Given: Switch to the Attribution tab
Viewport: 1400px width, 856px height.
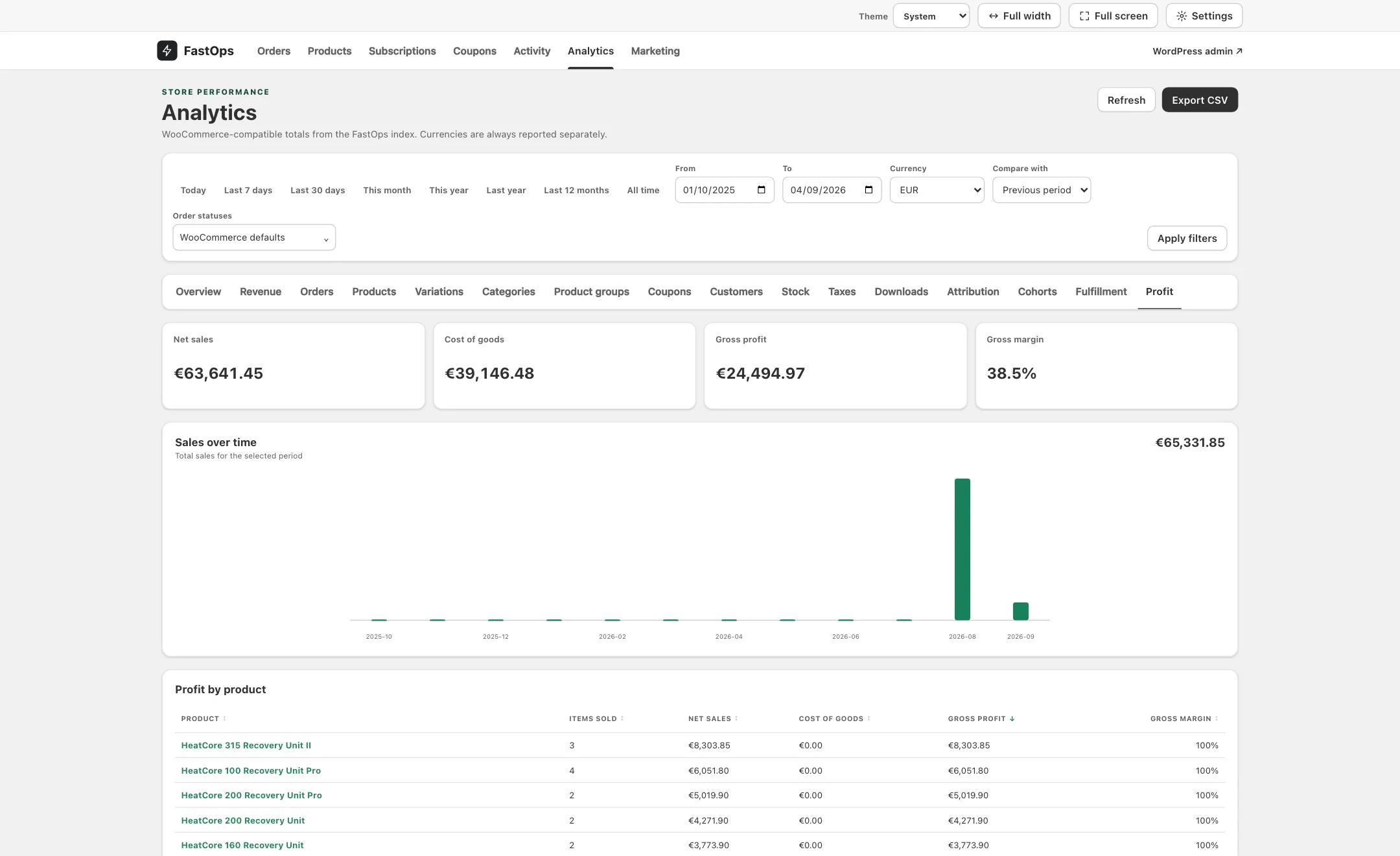Looking at the screenshot, I should (973, 292).
